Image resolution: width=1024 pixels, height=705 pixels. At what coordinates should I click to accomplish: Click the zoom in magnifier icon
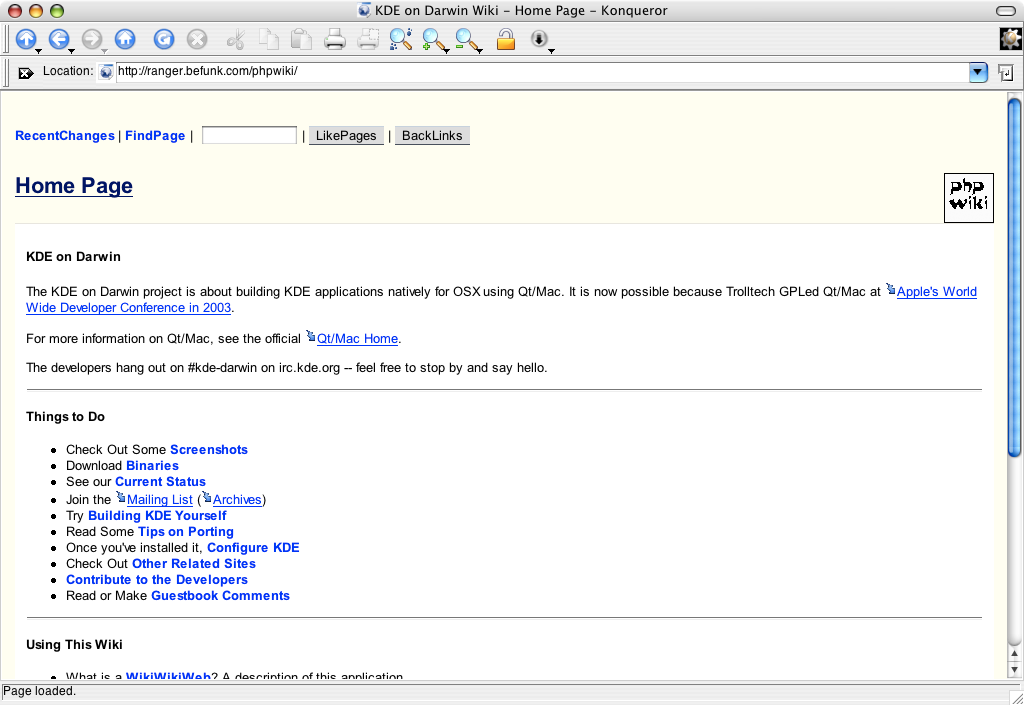tap(433, 39)
